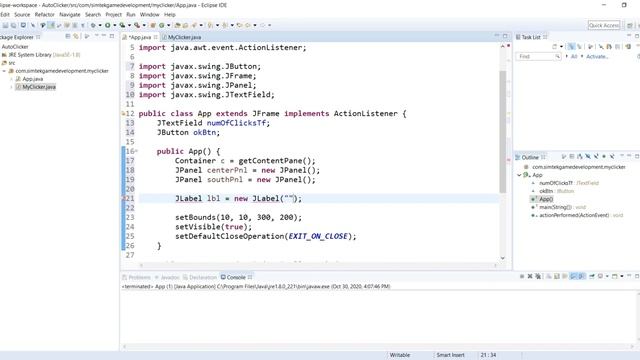Viewport: 640px width, 360px height.
Task: Toggle Hide Static Members in Outline toolbar
Action: [596, 157]
